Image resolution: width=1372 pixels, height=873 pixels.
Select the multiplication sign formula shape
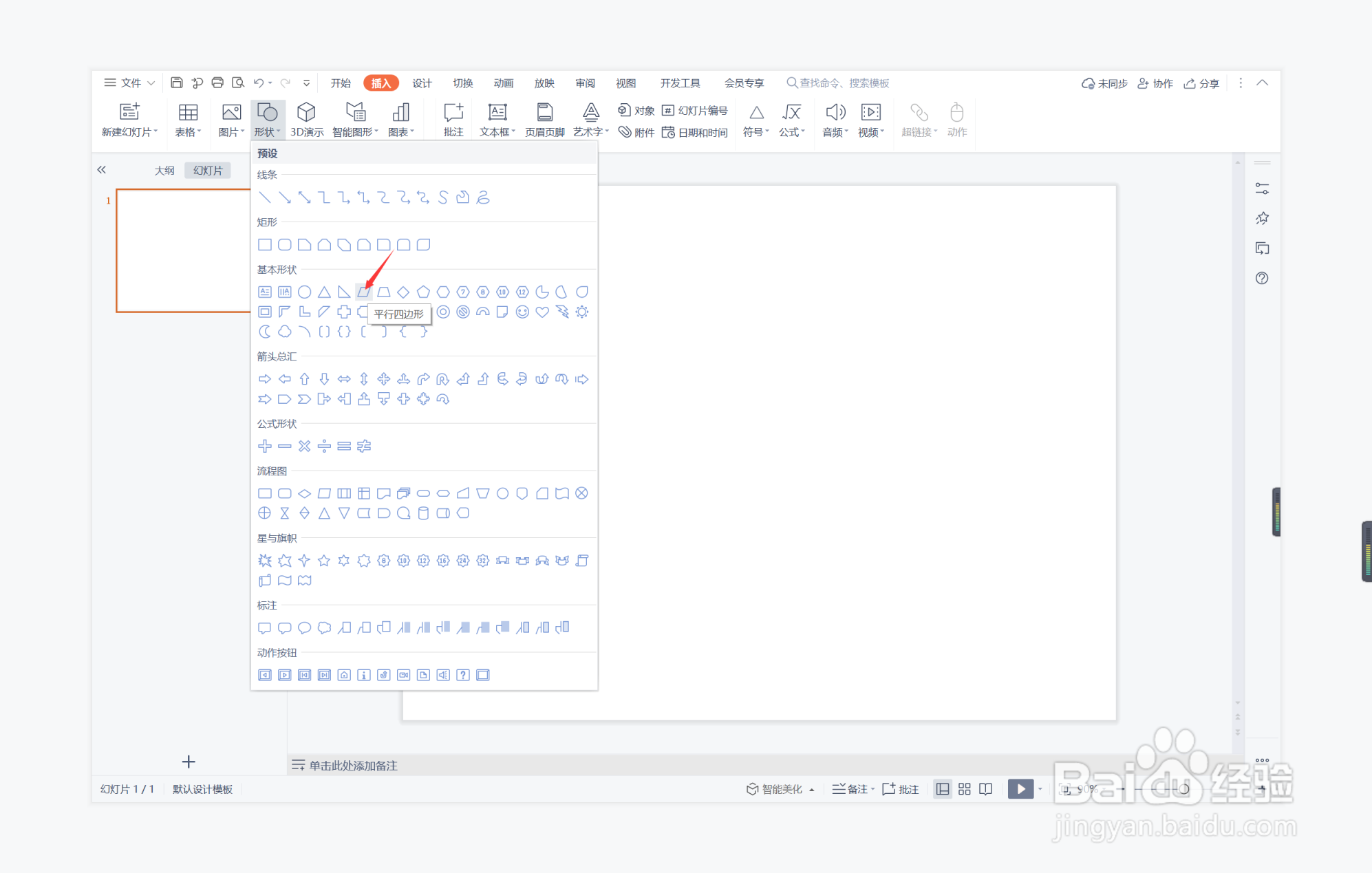[304, 446]
